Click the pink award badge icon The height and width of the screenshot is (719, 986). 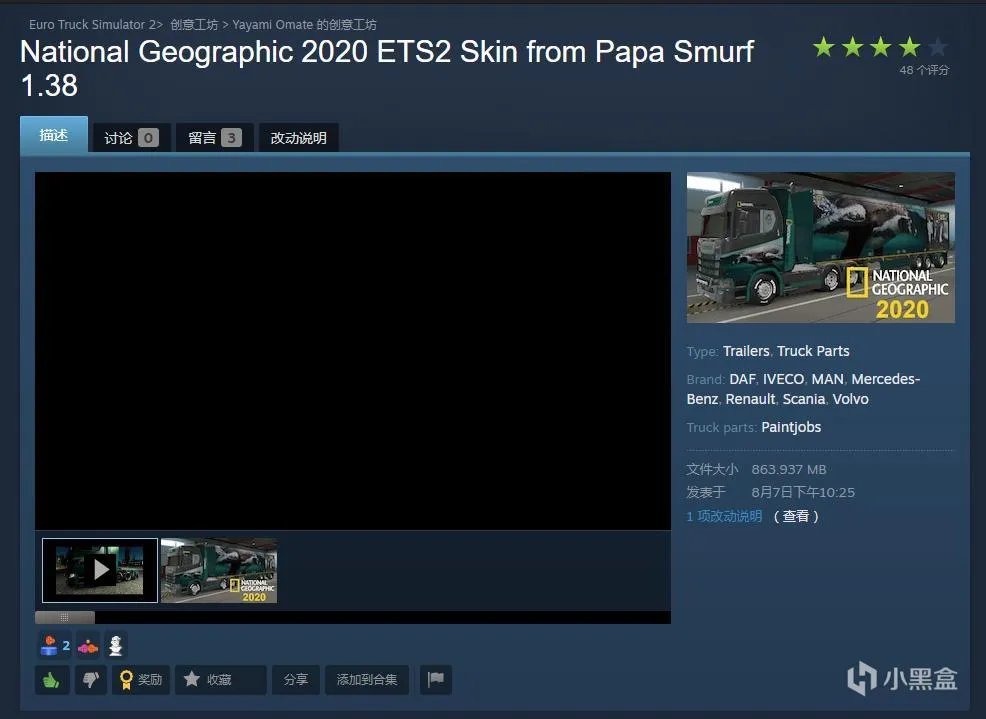coord(89,645)
